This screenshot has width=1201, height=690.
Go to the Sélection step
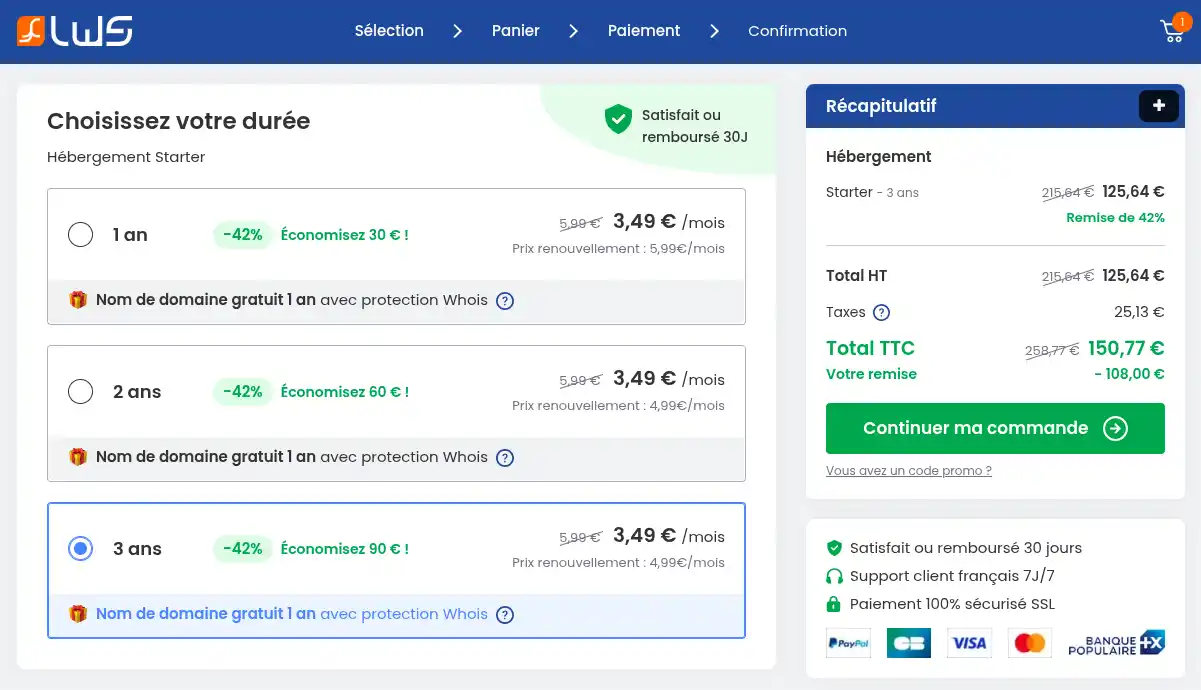[x=389, y=31]
